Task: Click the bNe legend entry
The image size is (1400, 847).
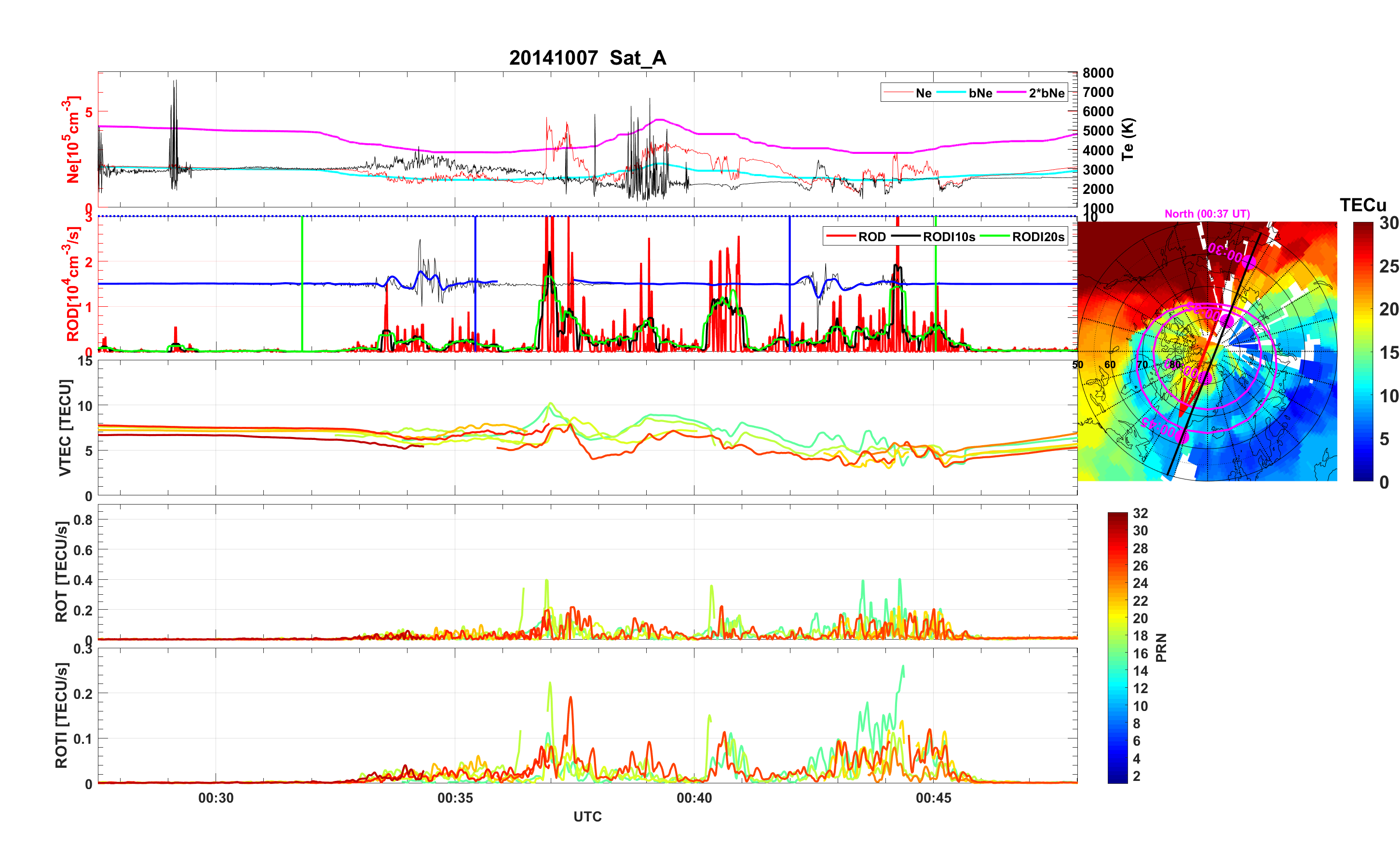Action: pos(980,93)
